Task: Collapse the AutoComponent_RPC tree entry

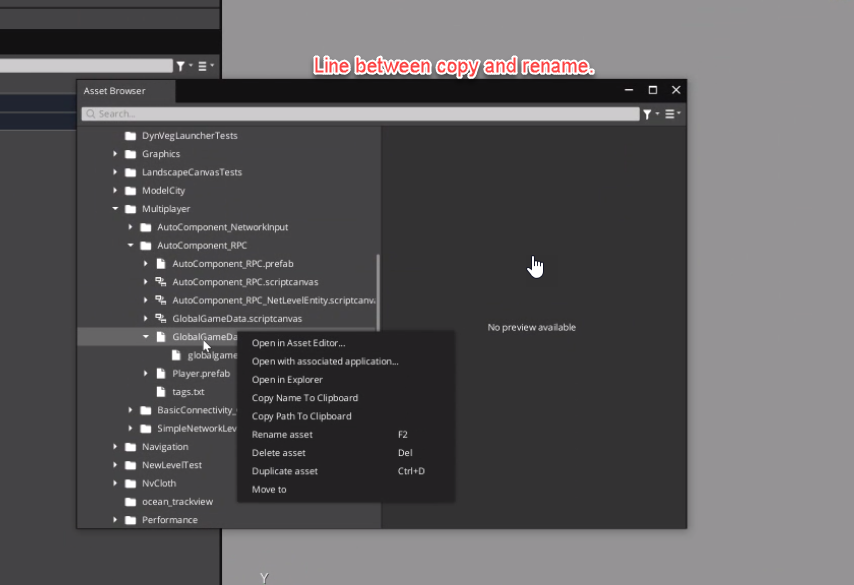Action: pos(129,245)
